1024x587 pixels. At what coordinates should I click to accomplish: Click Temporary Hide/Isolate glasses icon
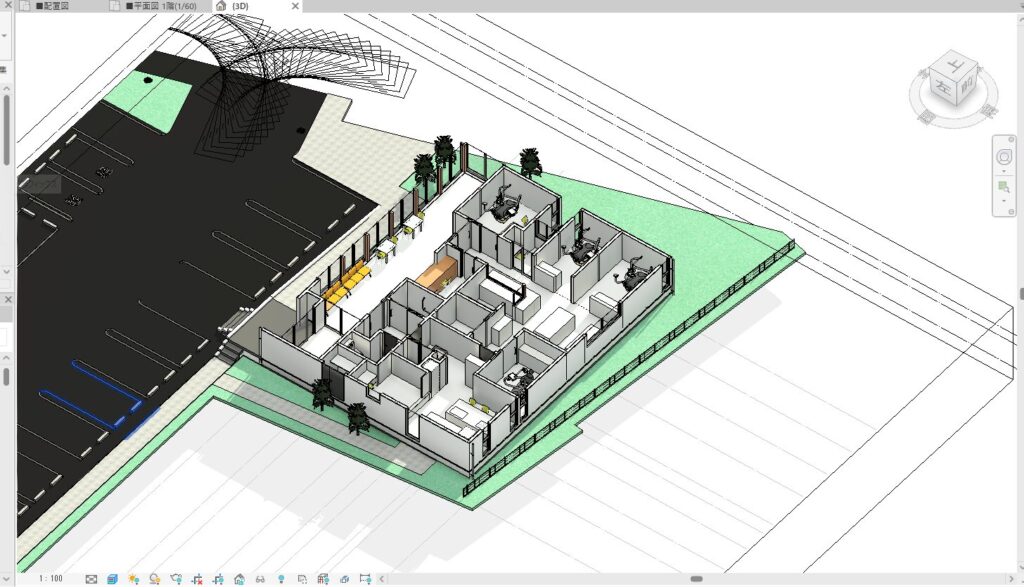point(260,579)
